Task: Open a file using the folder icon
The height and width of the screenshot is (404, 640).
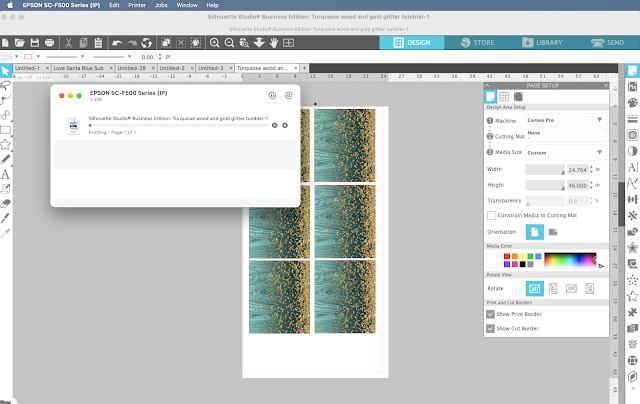Action: [x=20, y=42]
